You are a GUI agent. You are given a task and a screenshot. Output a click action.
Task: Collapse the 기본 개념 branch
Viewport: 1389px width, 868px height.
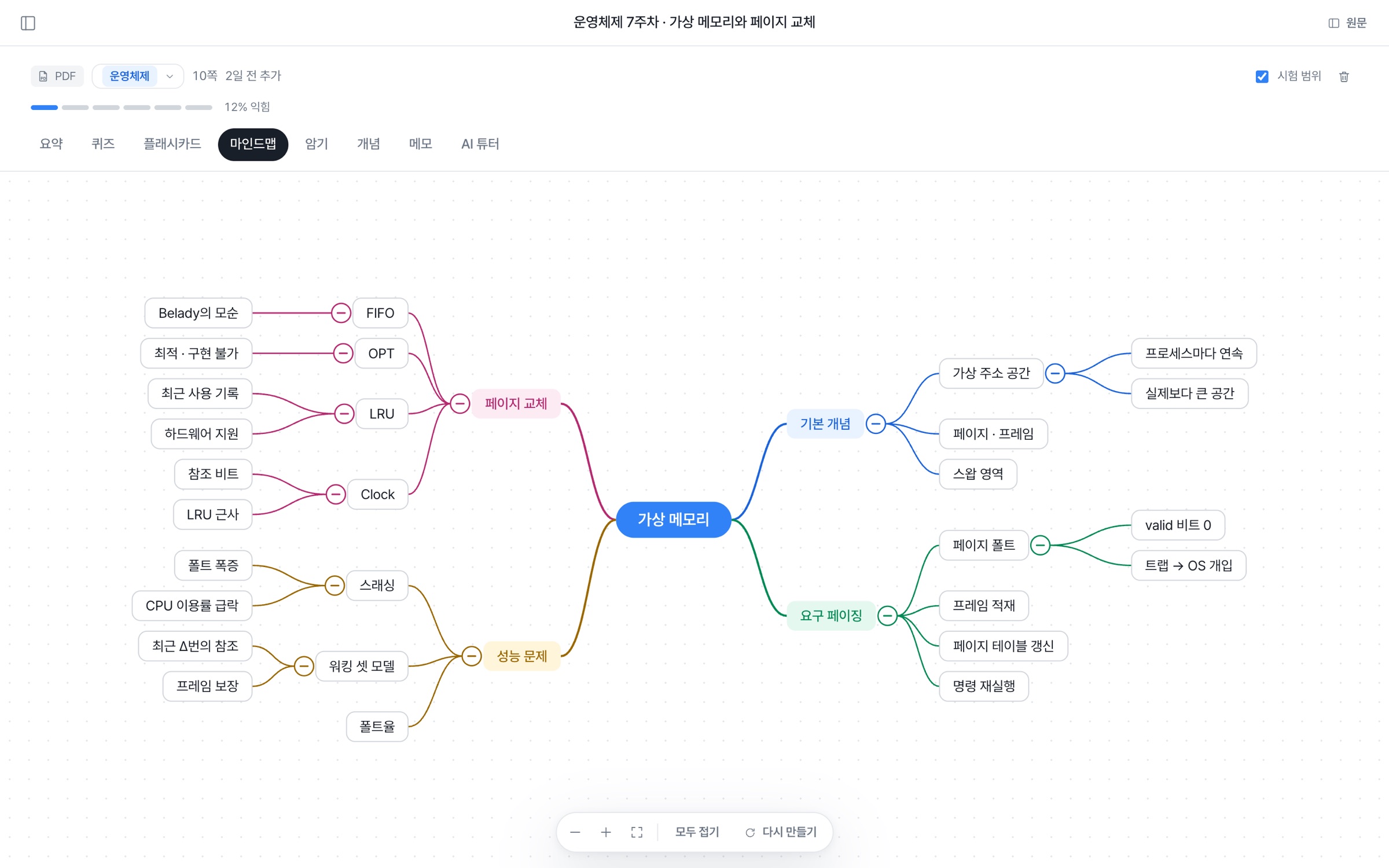coord(876,424)
